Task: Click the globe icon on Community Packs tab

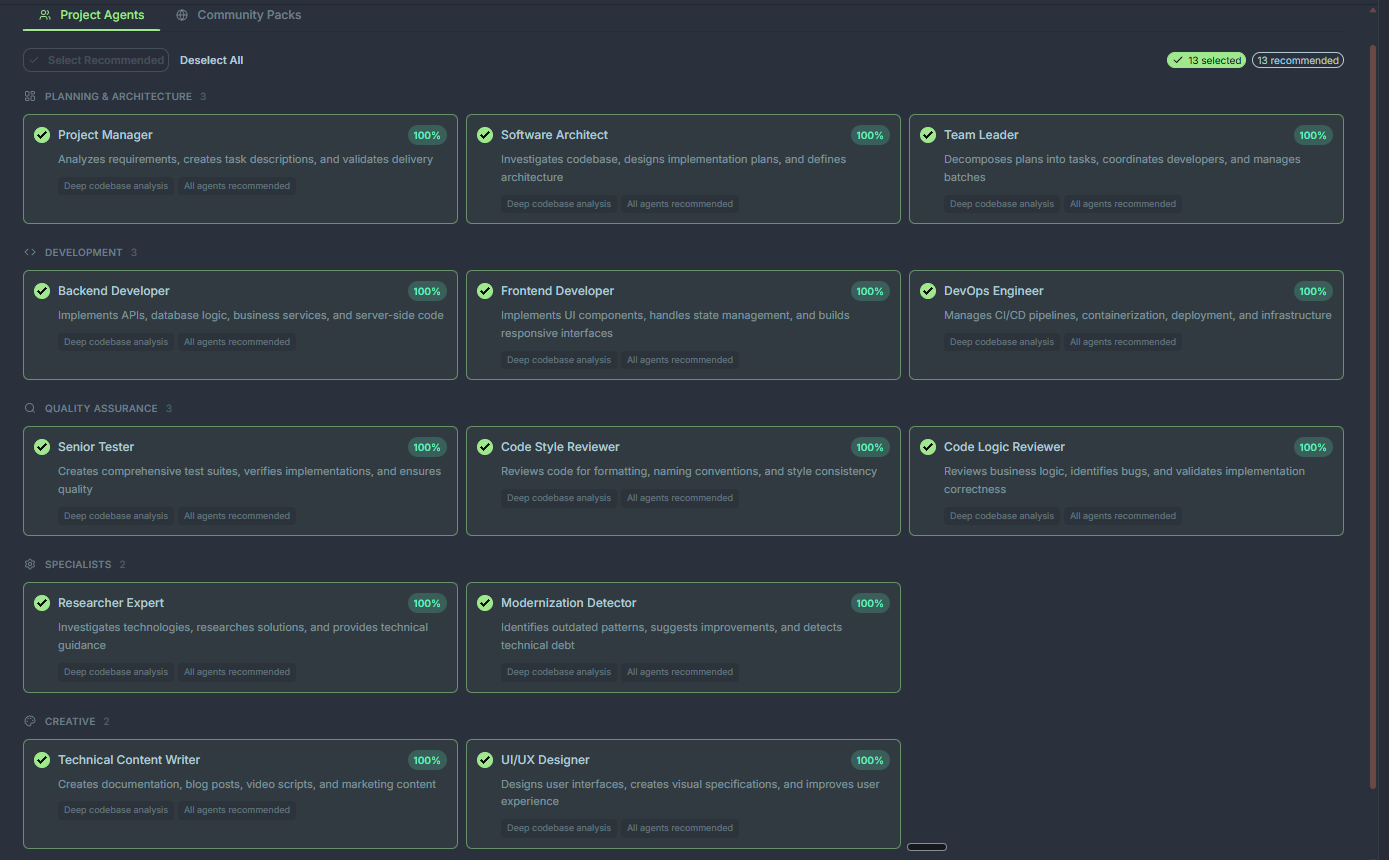Action: coord(181,15)
